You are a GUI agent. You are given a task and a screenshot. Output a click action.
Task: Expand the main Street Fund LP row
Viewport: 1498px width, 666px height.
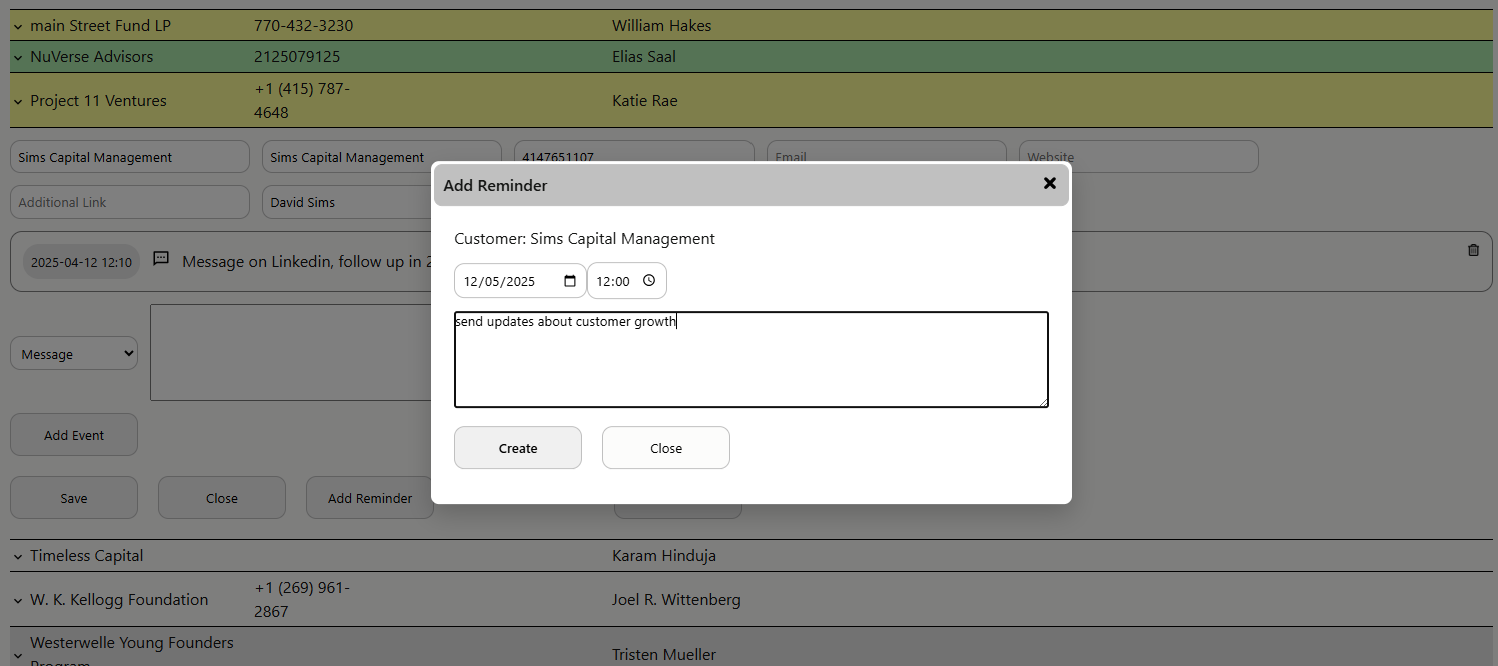click(17, 26)
